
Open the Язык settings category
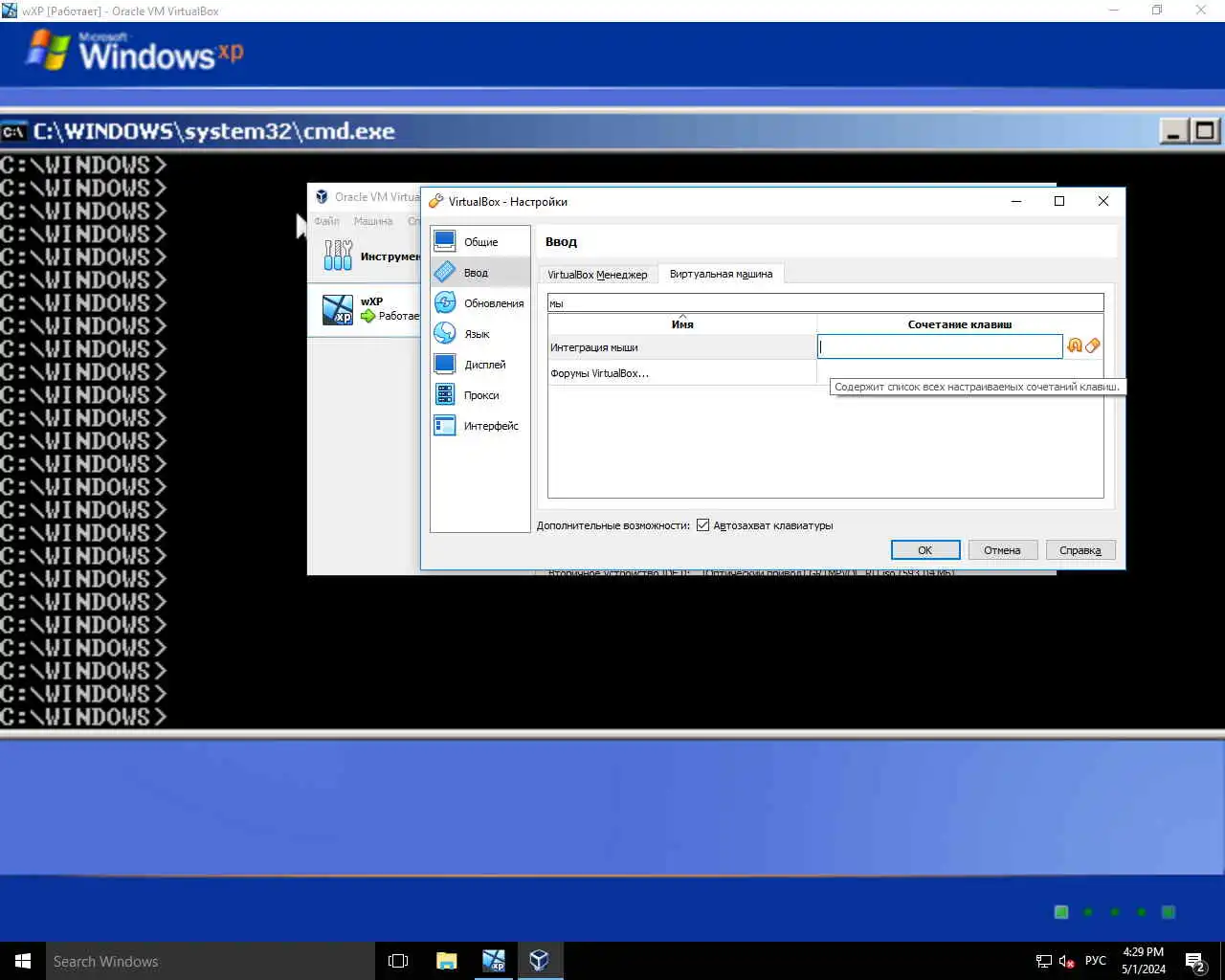479,334
